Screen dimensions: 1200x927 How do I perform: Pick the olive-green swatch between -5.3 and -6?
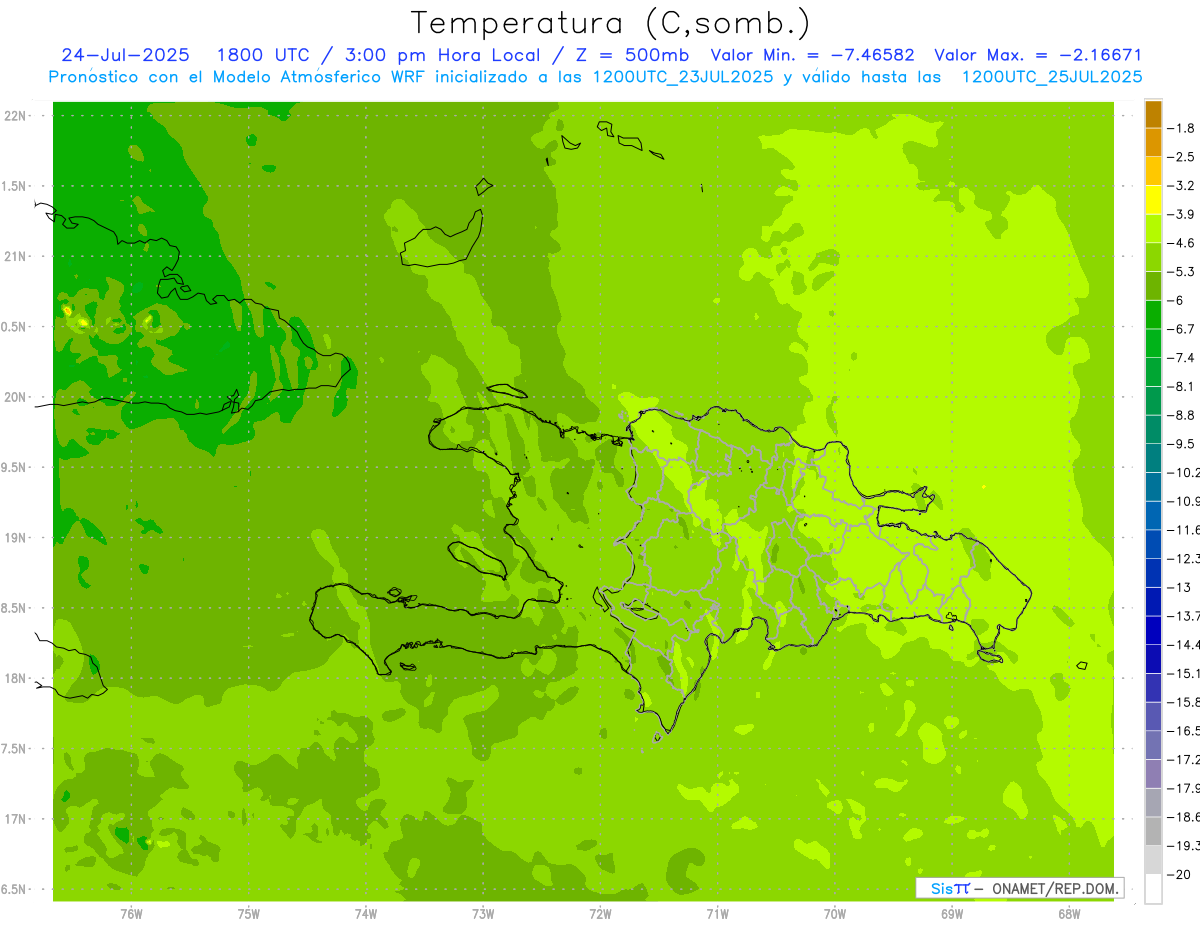(x=1153, y=286)
